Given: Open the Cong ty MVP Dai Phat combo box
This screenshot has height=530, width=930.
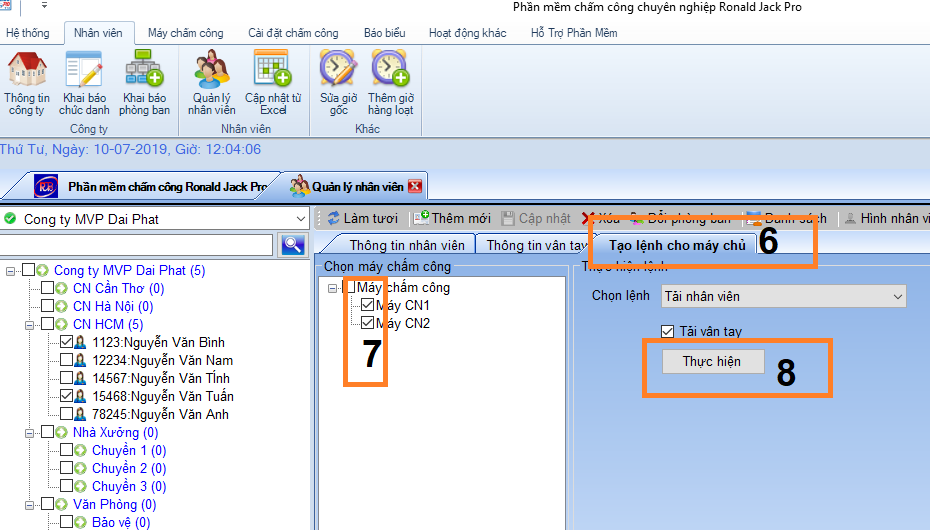Looking at the screenshot, I should [x=155, y=219].
